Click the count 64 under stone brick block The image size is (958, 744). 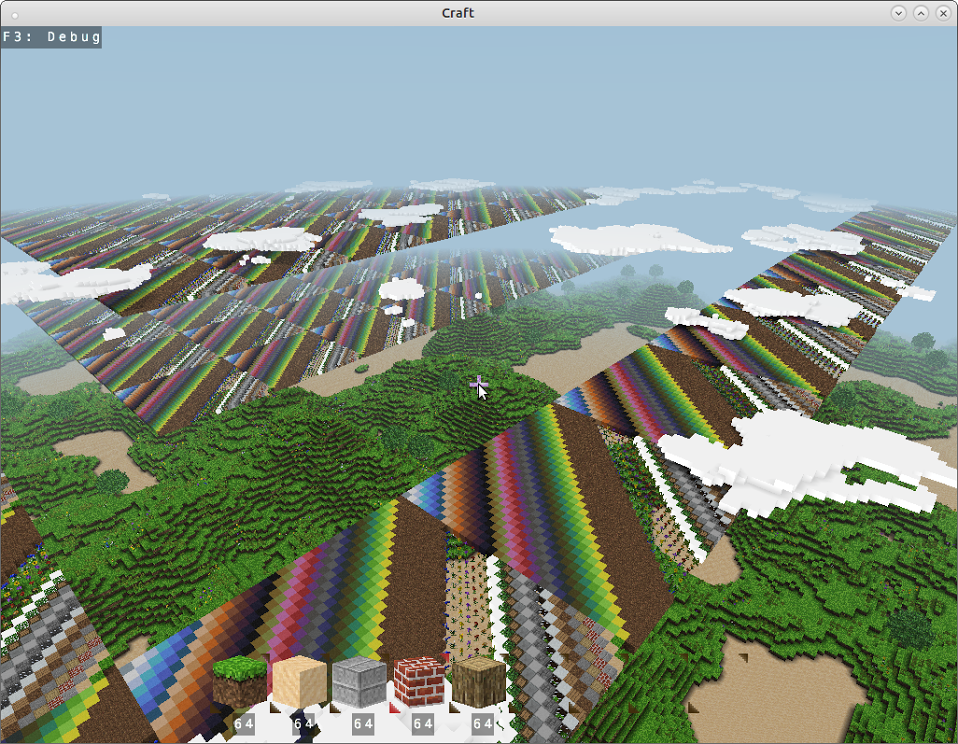[364, 724]
